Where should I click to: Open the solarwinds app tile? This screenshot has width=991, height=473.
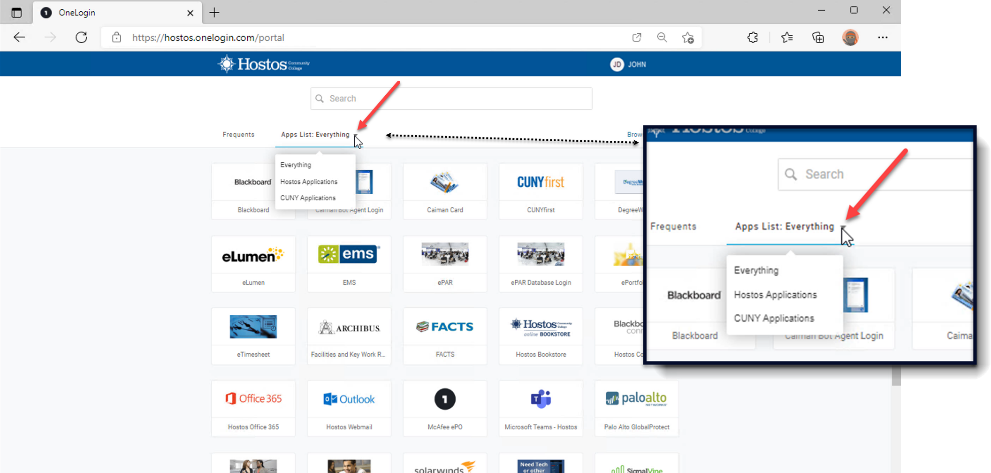point(445,463)
